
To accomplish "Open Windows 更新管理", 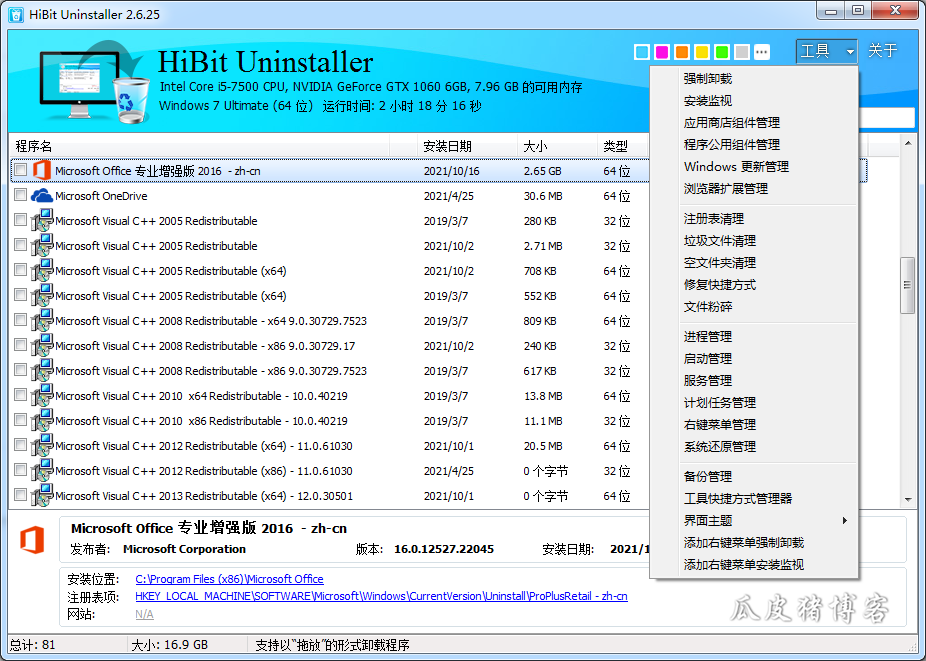I will click(754, 167).
